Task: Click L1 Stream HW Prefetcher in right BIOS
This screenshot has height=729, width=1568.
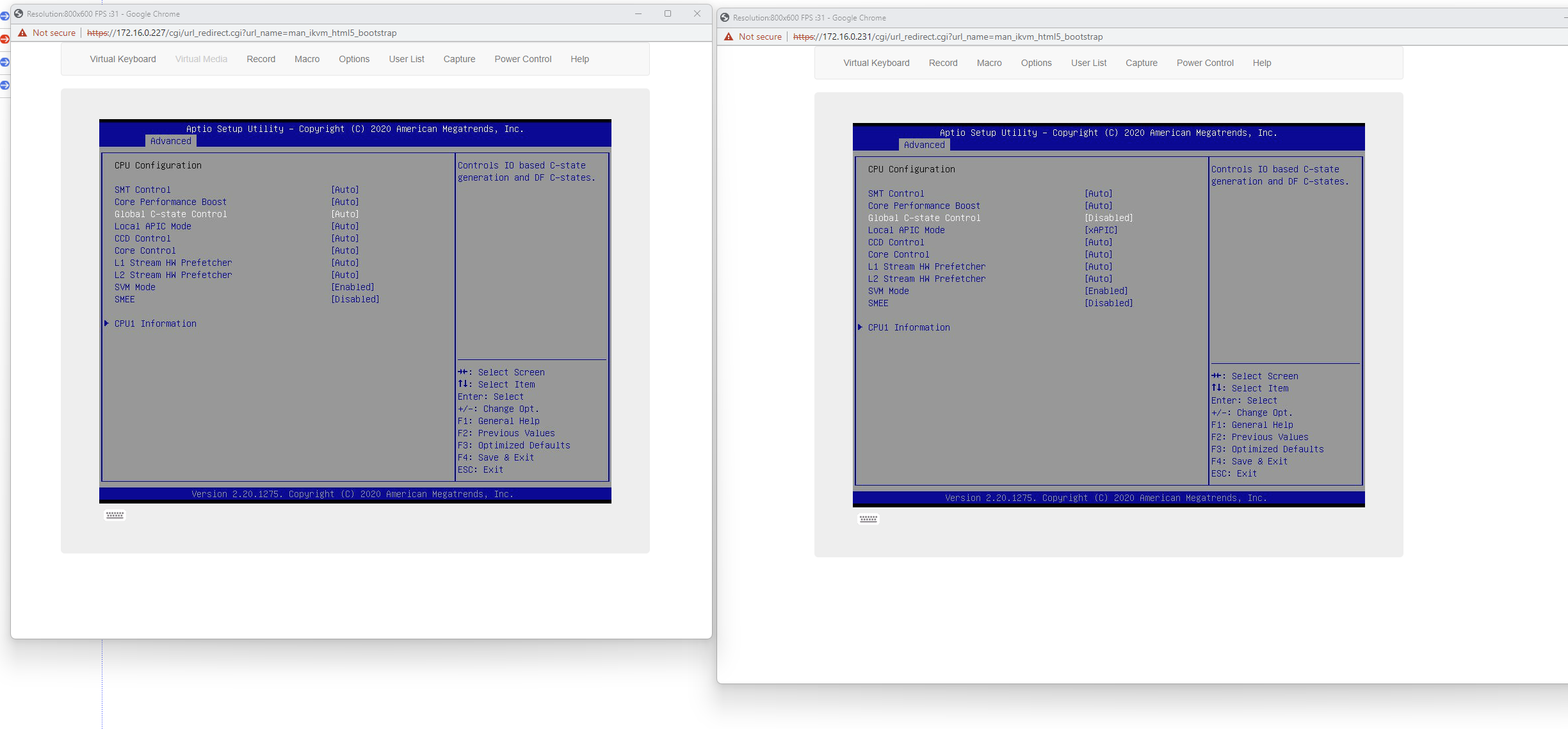Action: [x=927, y=266]
